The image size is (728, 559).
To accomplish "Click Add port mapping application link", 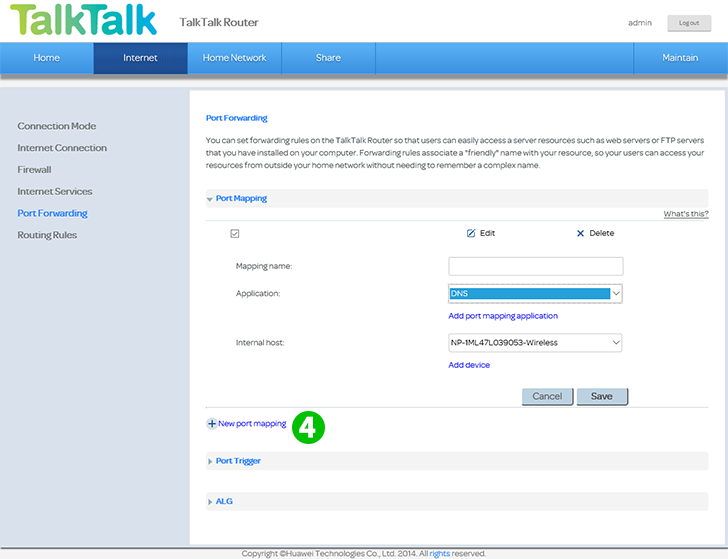I will coord(503,316).
